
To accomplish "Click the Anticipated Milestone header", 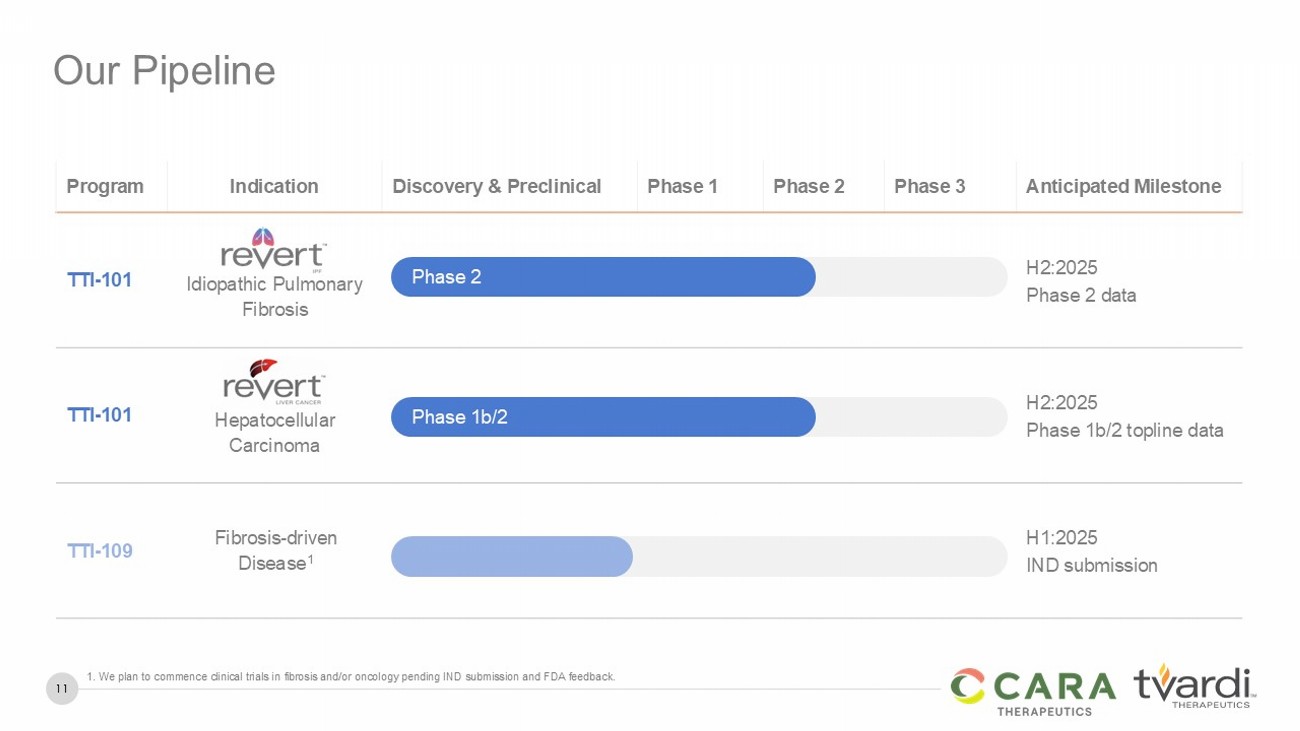I will [1123, 186].
